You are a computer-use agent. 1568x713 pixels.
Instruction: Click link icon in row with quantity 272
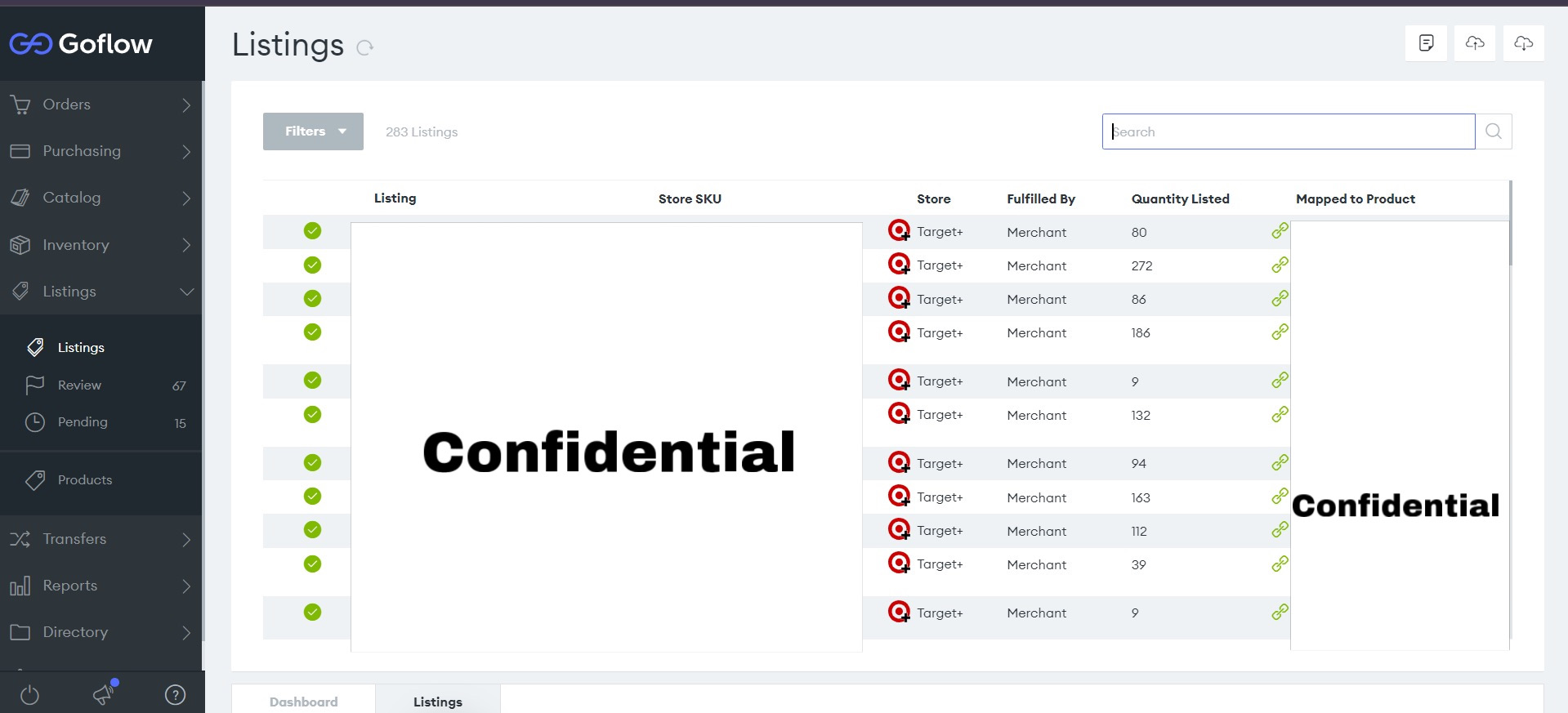click(x=1280, y=265)
